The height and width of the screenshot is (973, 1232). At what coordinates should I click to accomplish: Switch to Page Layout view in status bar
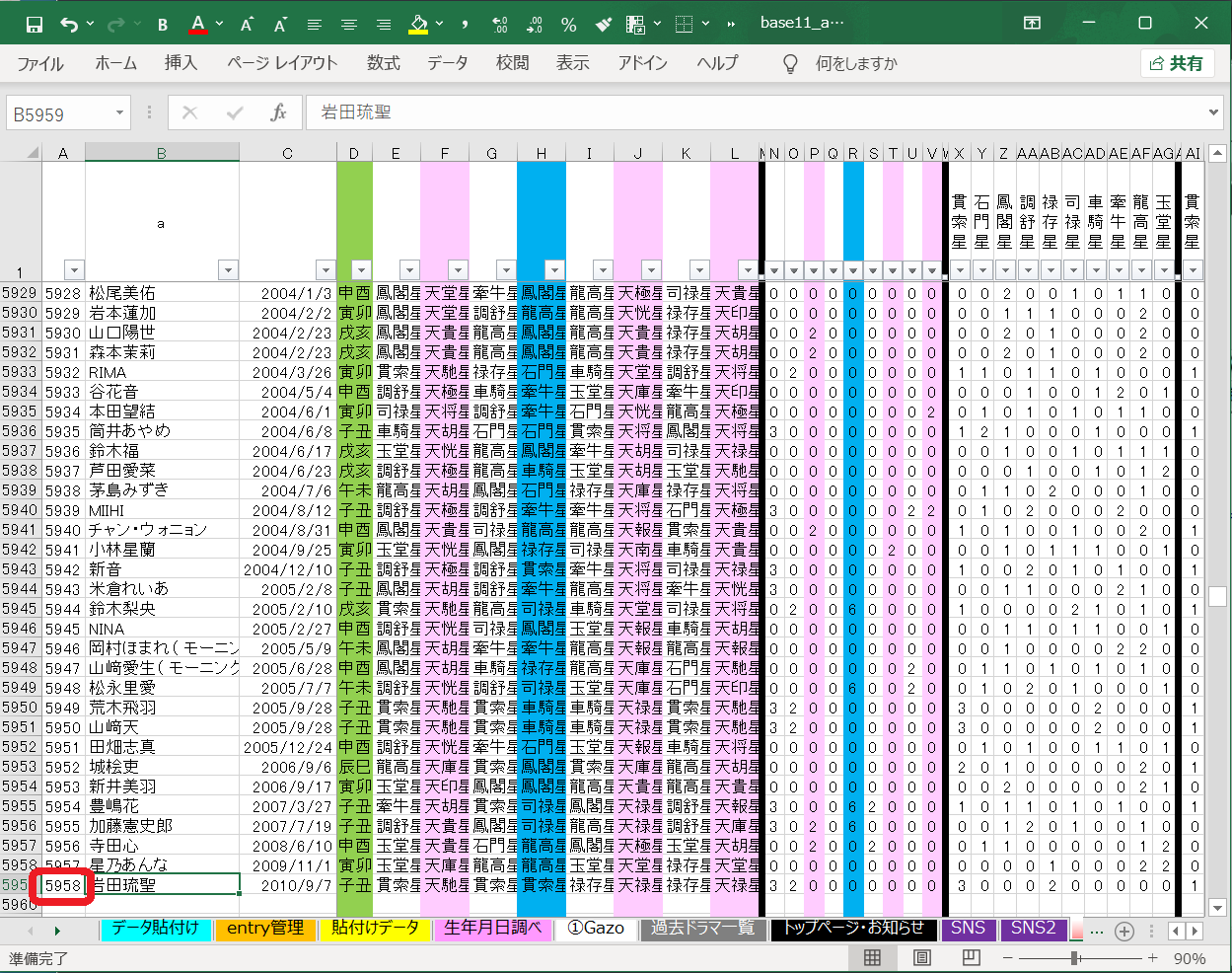point(921,957)
